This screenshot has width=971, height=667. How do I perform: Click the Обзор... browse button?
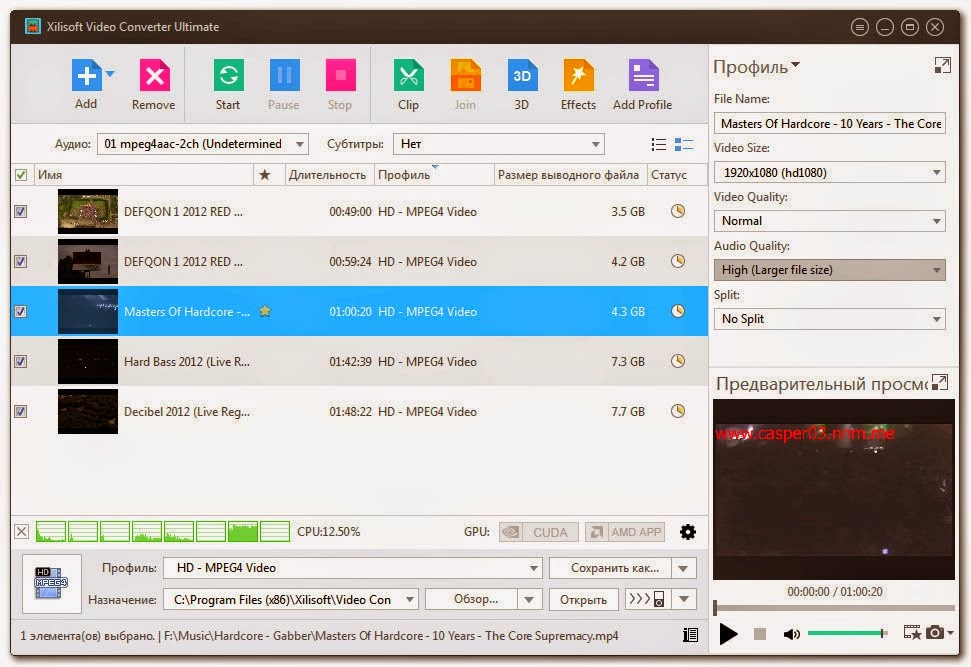tap(471, 599)
